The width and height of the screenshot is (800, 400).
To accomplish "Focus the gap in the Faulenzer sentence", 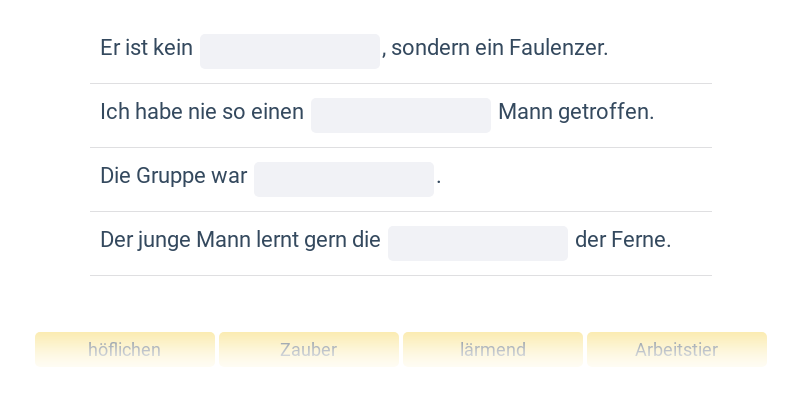I will coord(290,51).
